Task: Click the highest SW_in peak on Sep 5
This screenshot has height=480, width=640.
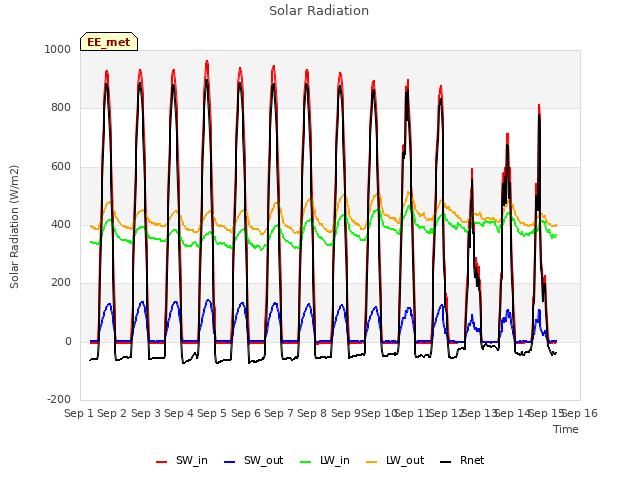Action: [207, 62]
